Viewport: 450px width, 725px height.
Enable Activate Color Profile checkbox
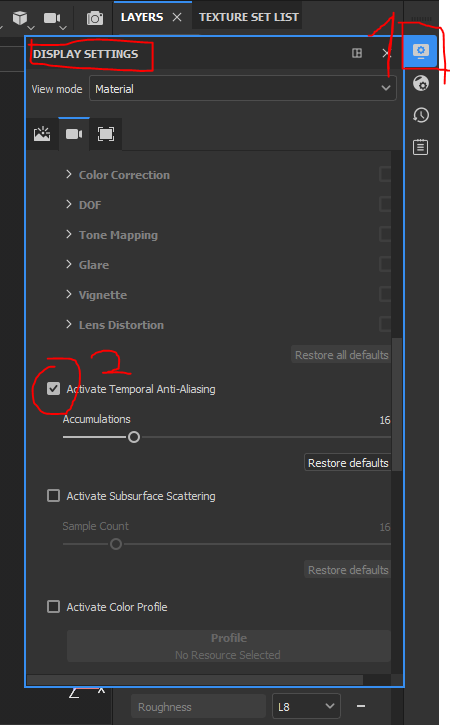54,607
